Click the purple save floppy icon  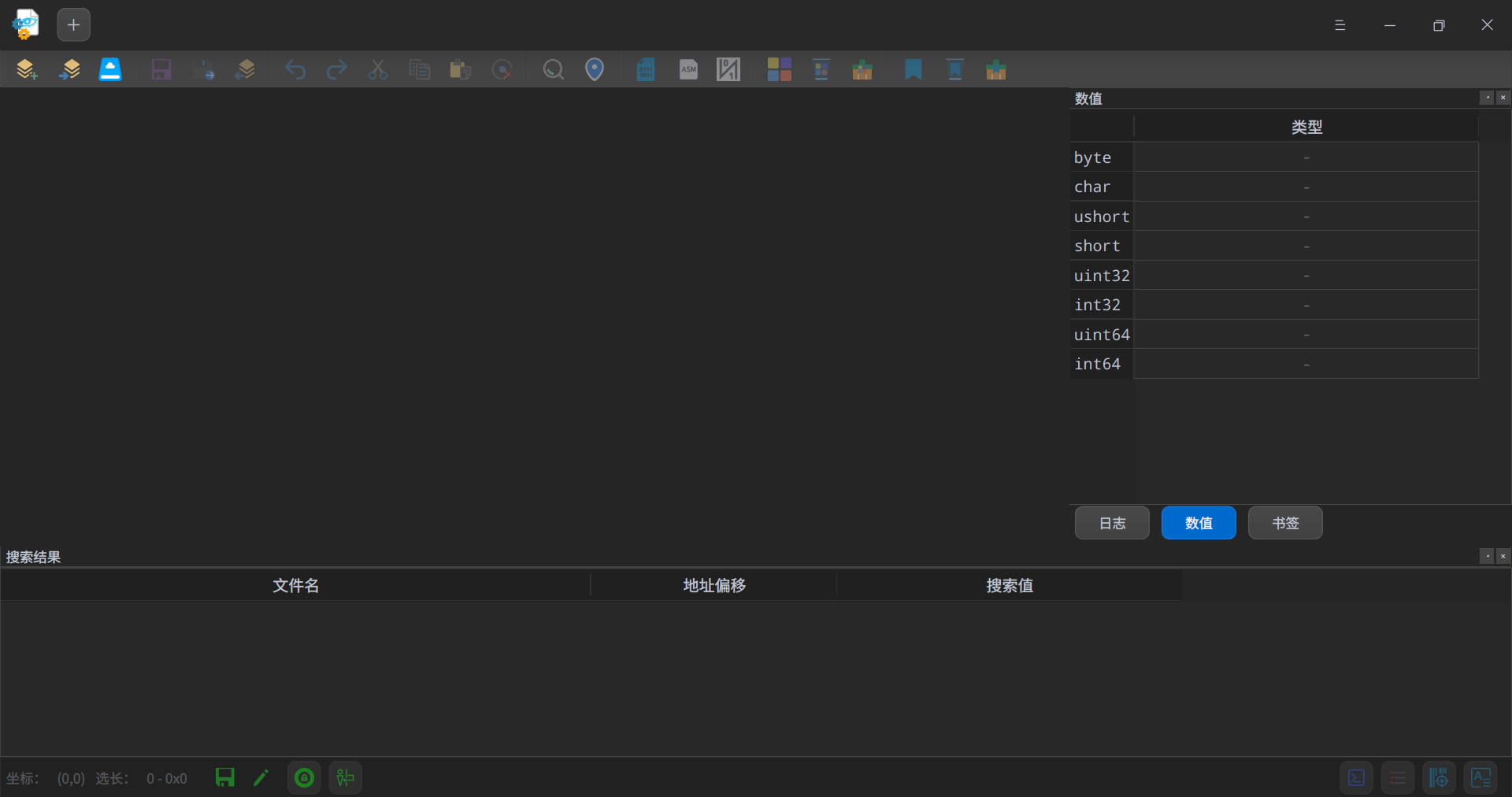(161, 69)
